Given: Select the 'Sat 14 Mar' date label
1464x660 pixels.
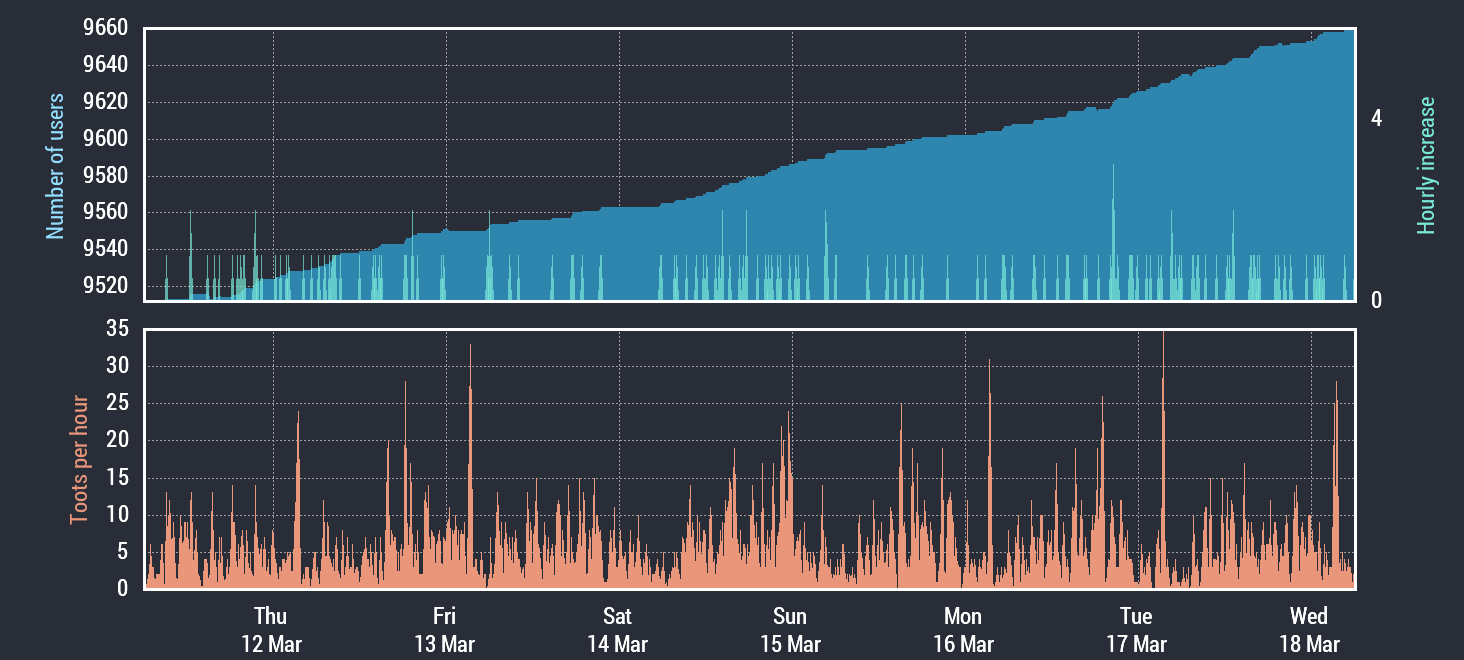Looking at the screenshot, I should [x=617, y=629].
